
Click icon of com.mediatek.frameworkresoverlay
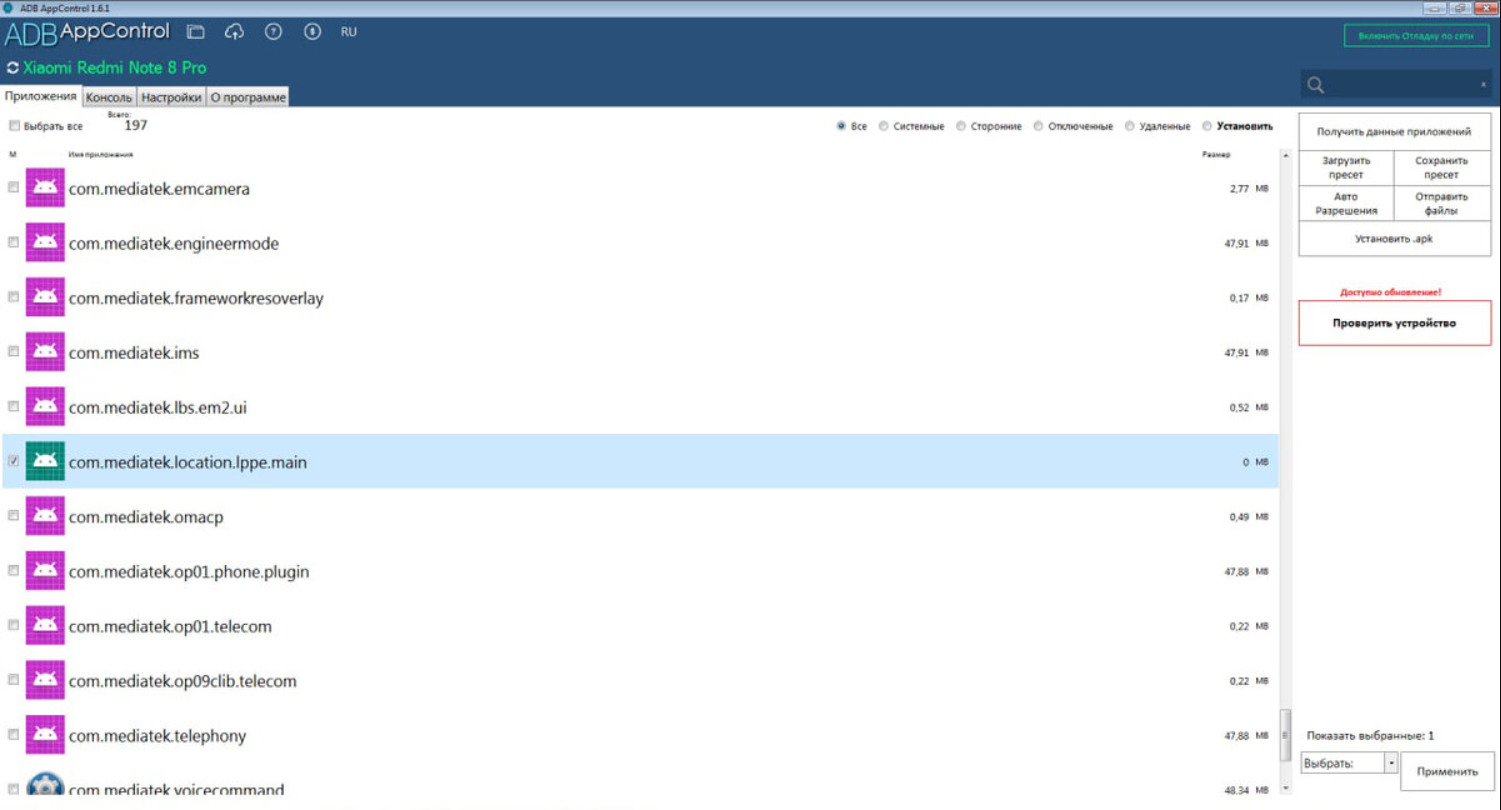pyautogui.click(x=45, y=297)
